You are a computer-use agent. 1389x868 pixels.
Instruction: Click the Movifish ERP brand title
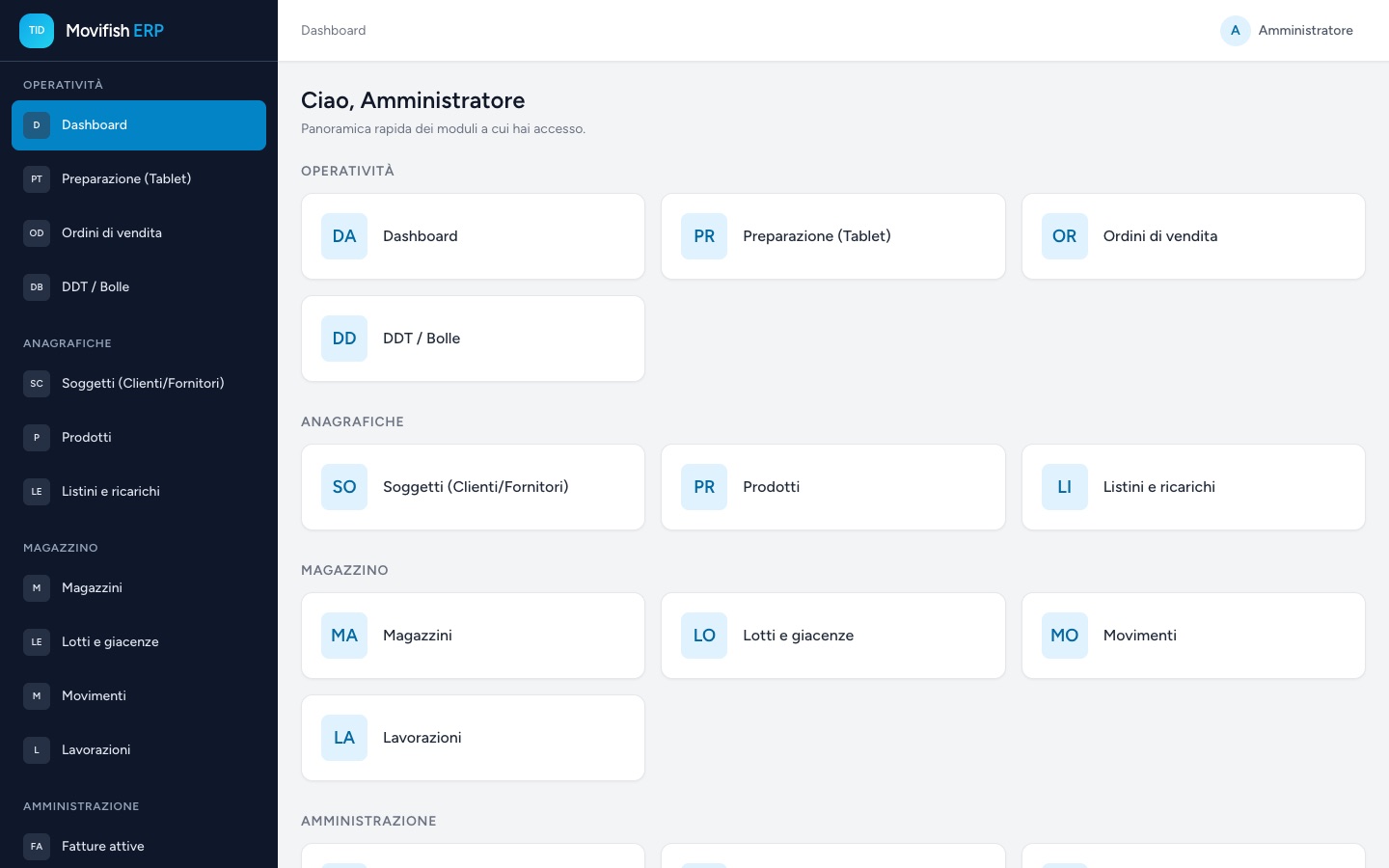tap(115, 31)
